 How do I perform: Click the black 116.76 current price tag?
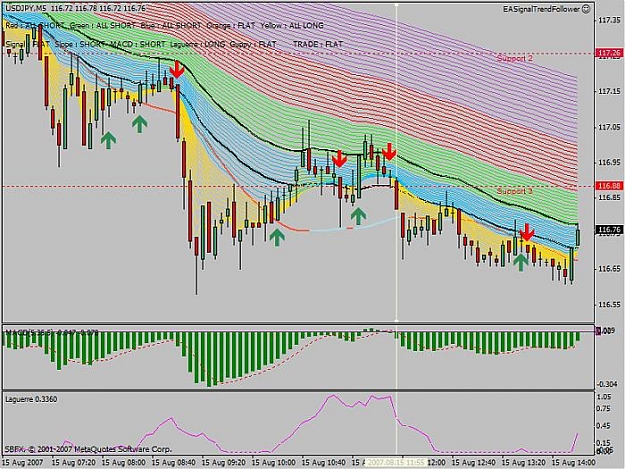pos(610,230)
